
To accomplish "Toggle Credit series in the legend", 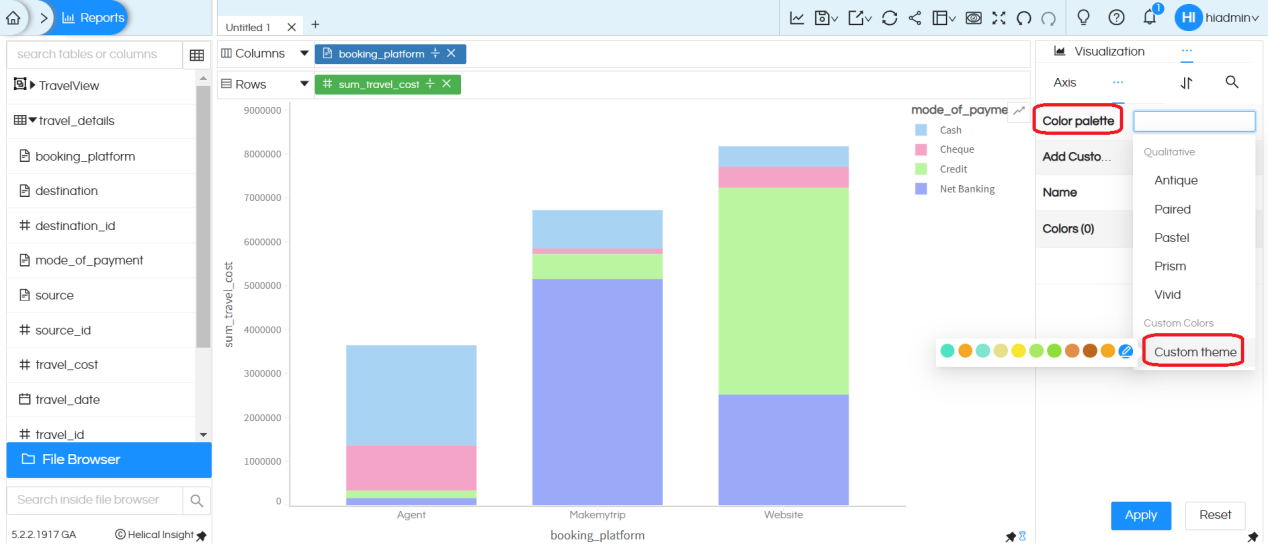I will pyautogui.click(x=941, y=169).
